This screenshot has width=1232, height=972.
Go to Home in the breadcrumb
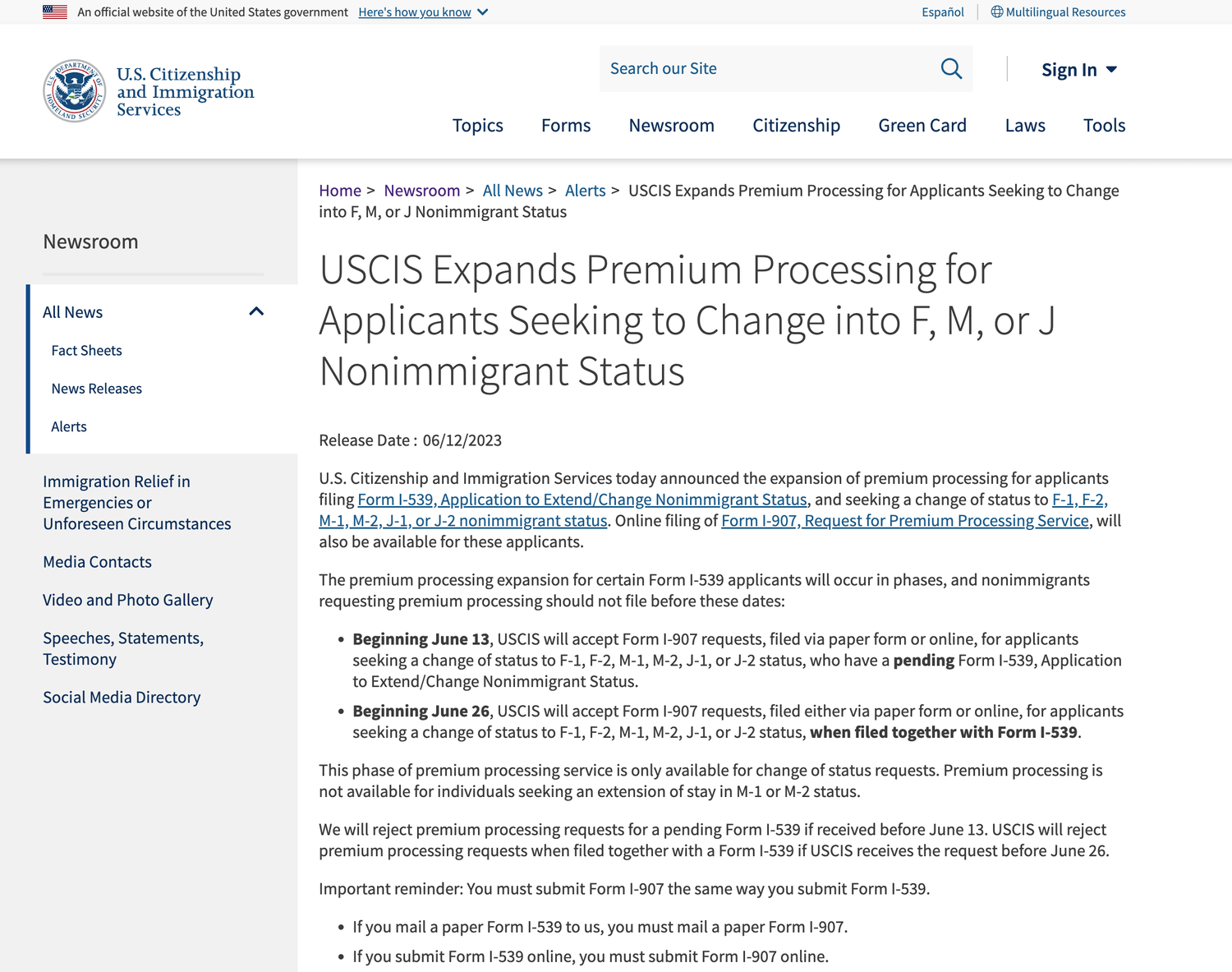[x=340, y=191]
